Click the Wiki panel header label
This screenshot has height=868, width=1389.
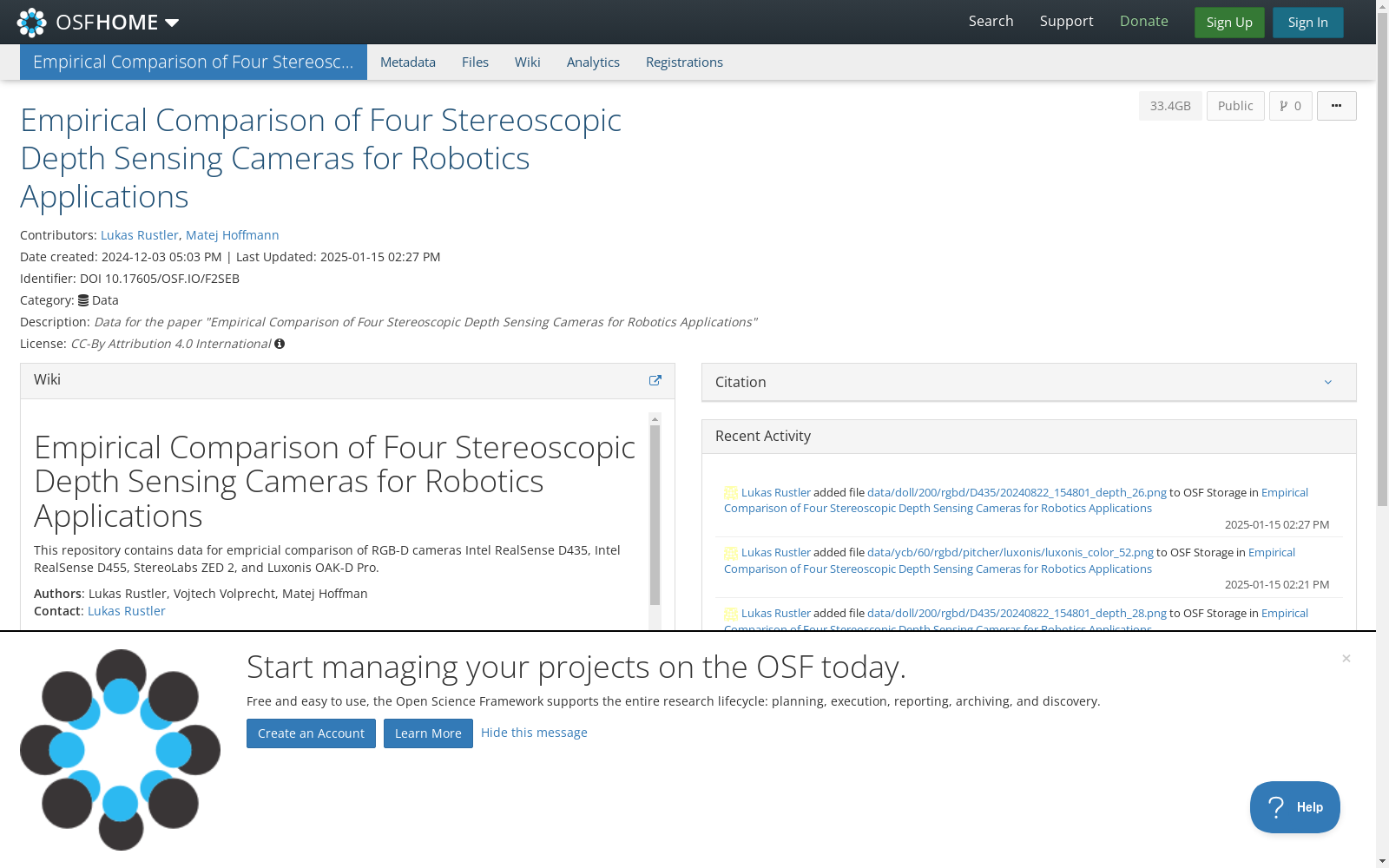click(47, 379)
